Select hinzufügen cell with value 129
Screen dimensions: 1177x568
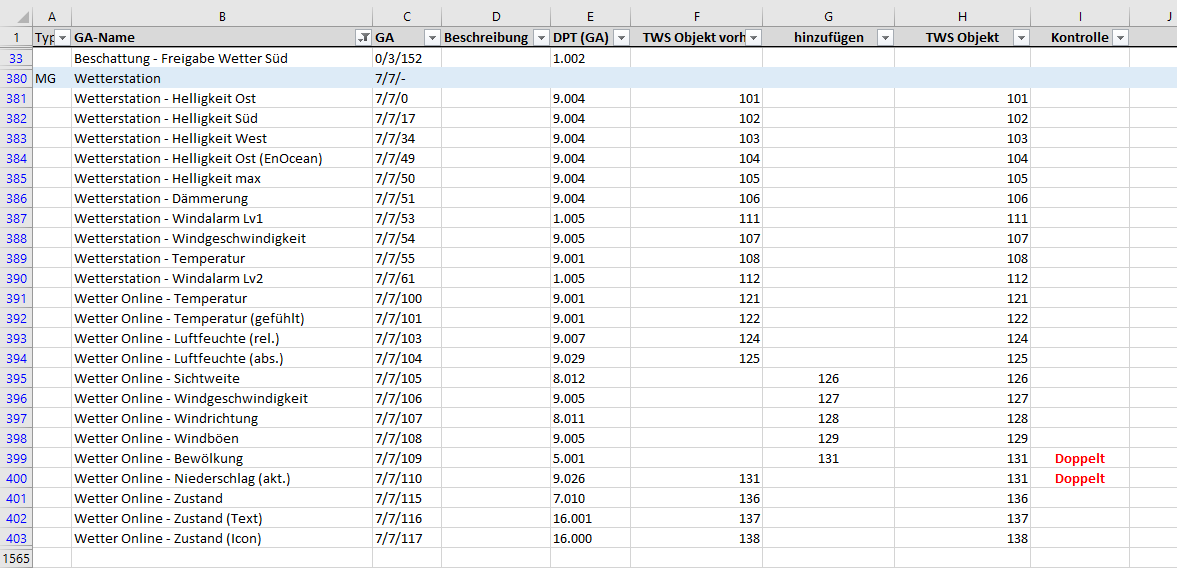(829, 438)
